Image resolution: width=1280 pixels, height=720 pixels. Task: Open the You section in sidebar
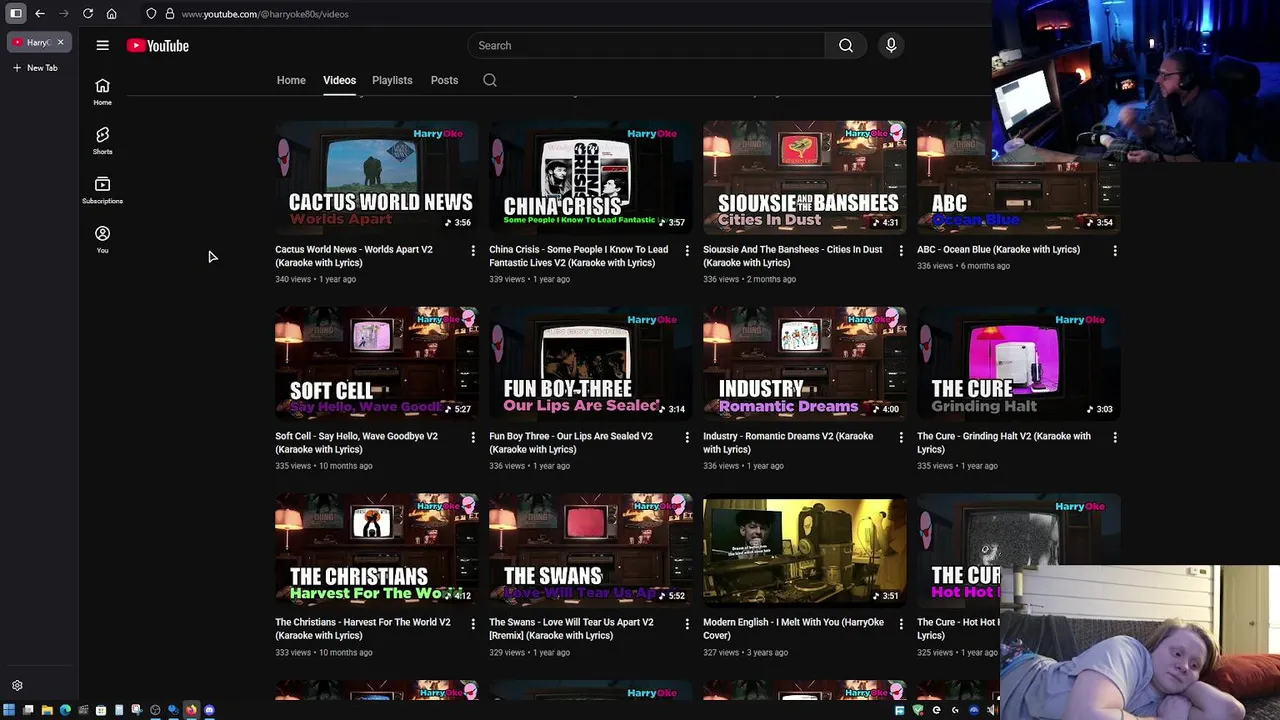(x=102, y=239)
